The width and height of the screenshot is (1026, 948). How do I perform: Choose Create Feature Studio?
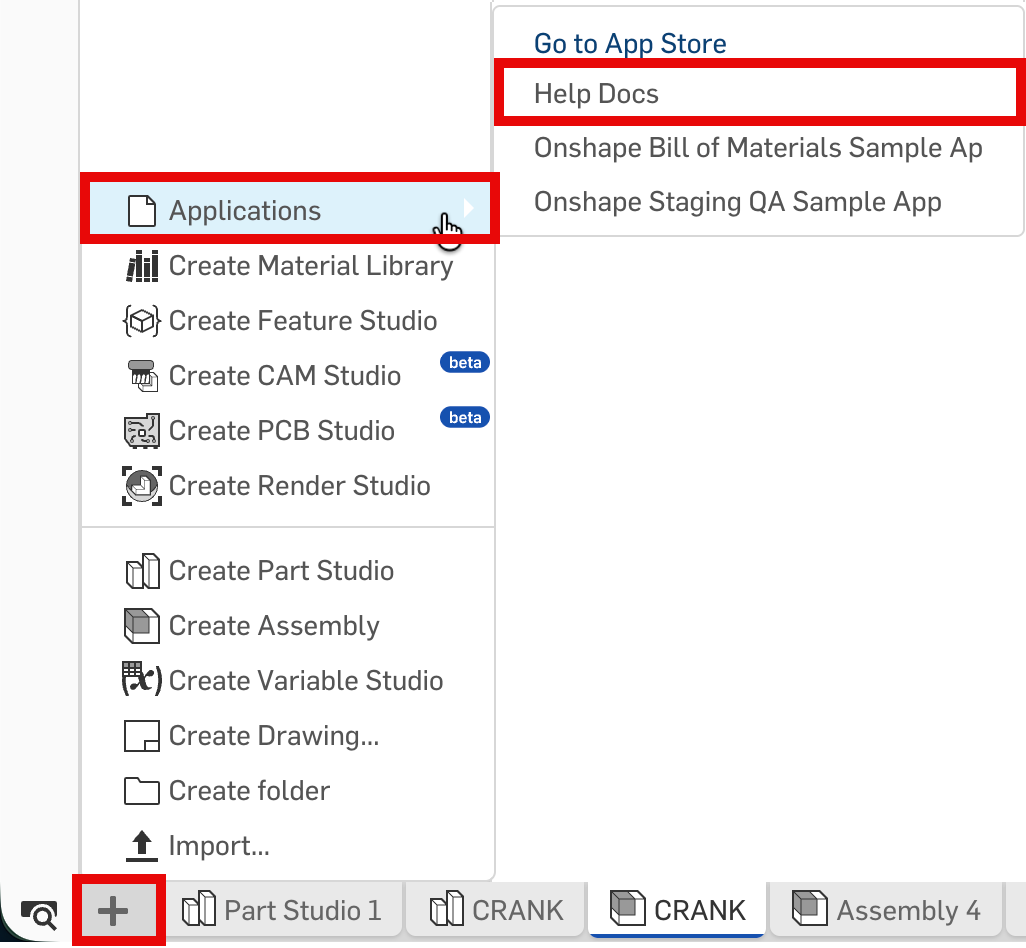click(x=288, y=321)
